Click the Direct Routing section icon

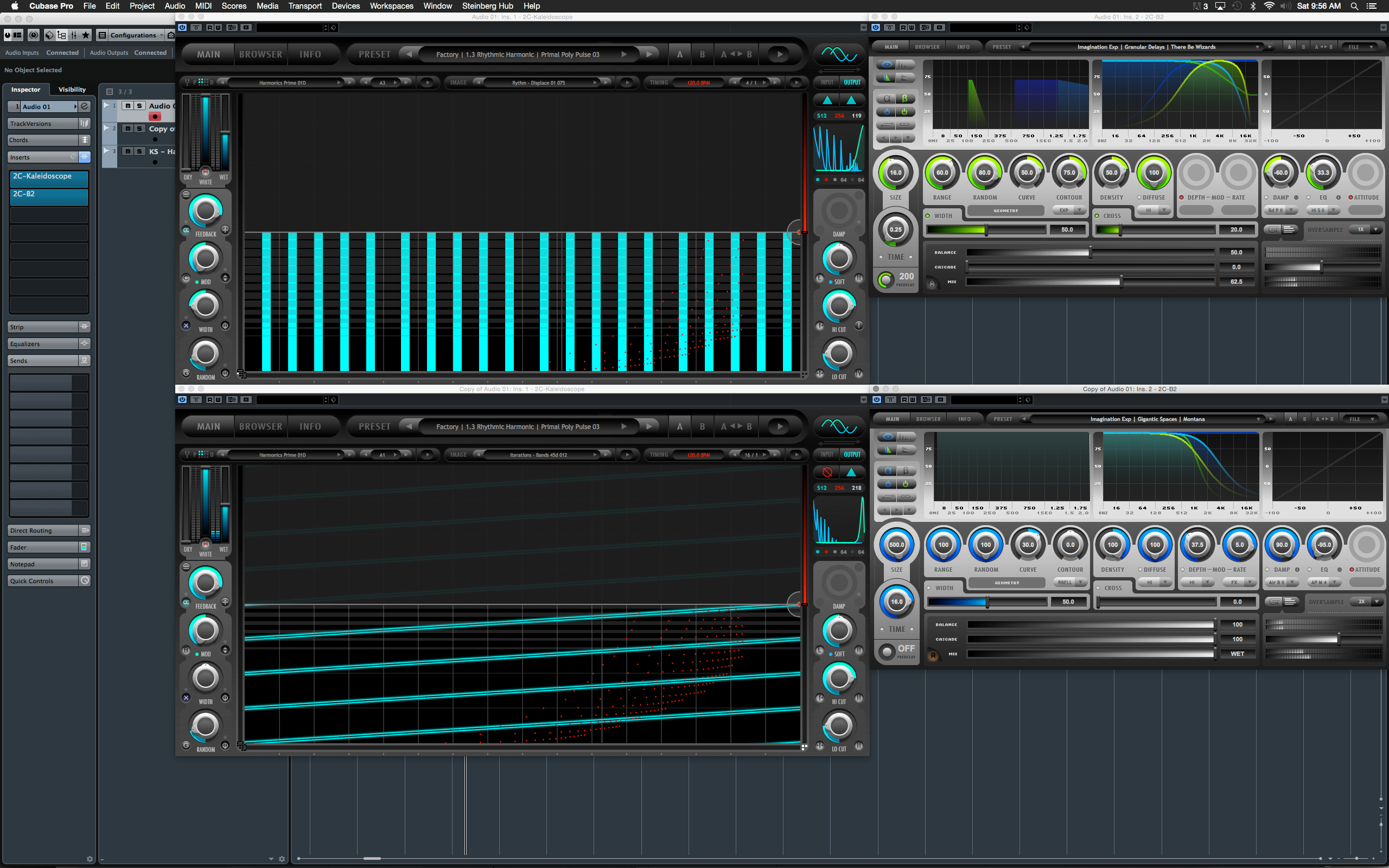tap(85, 531)
